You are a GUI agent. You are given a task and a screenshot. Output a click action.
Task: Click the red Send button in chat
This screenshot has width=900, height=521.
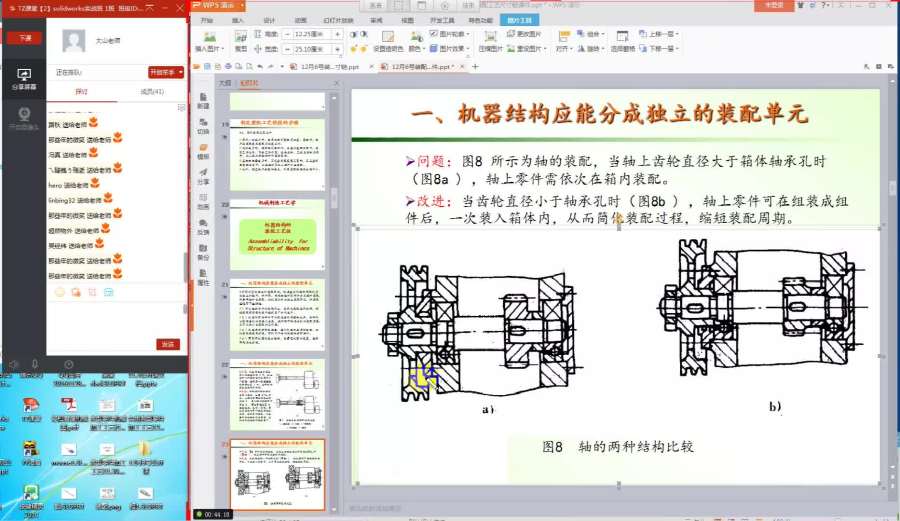[x=168, y=344]
